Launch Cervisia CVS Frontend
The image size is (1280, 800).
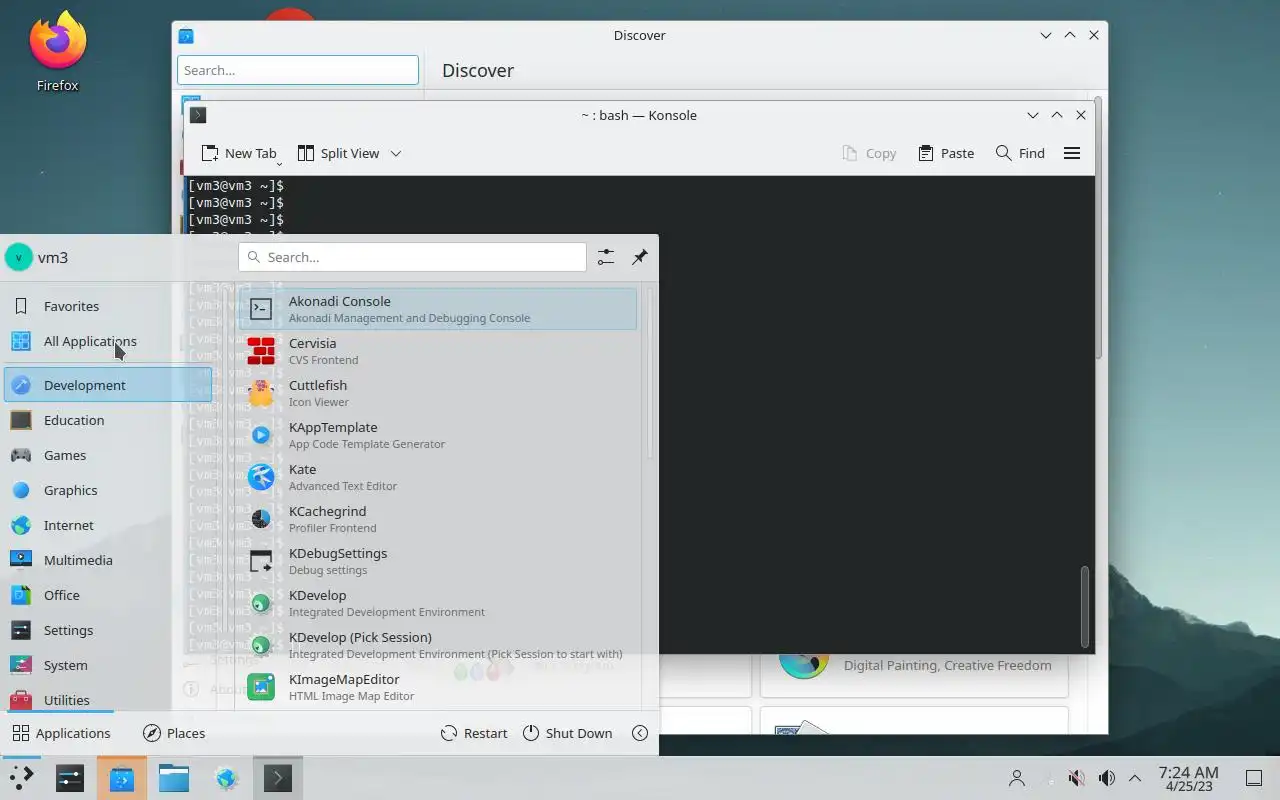(438, 351)
